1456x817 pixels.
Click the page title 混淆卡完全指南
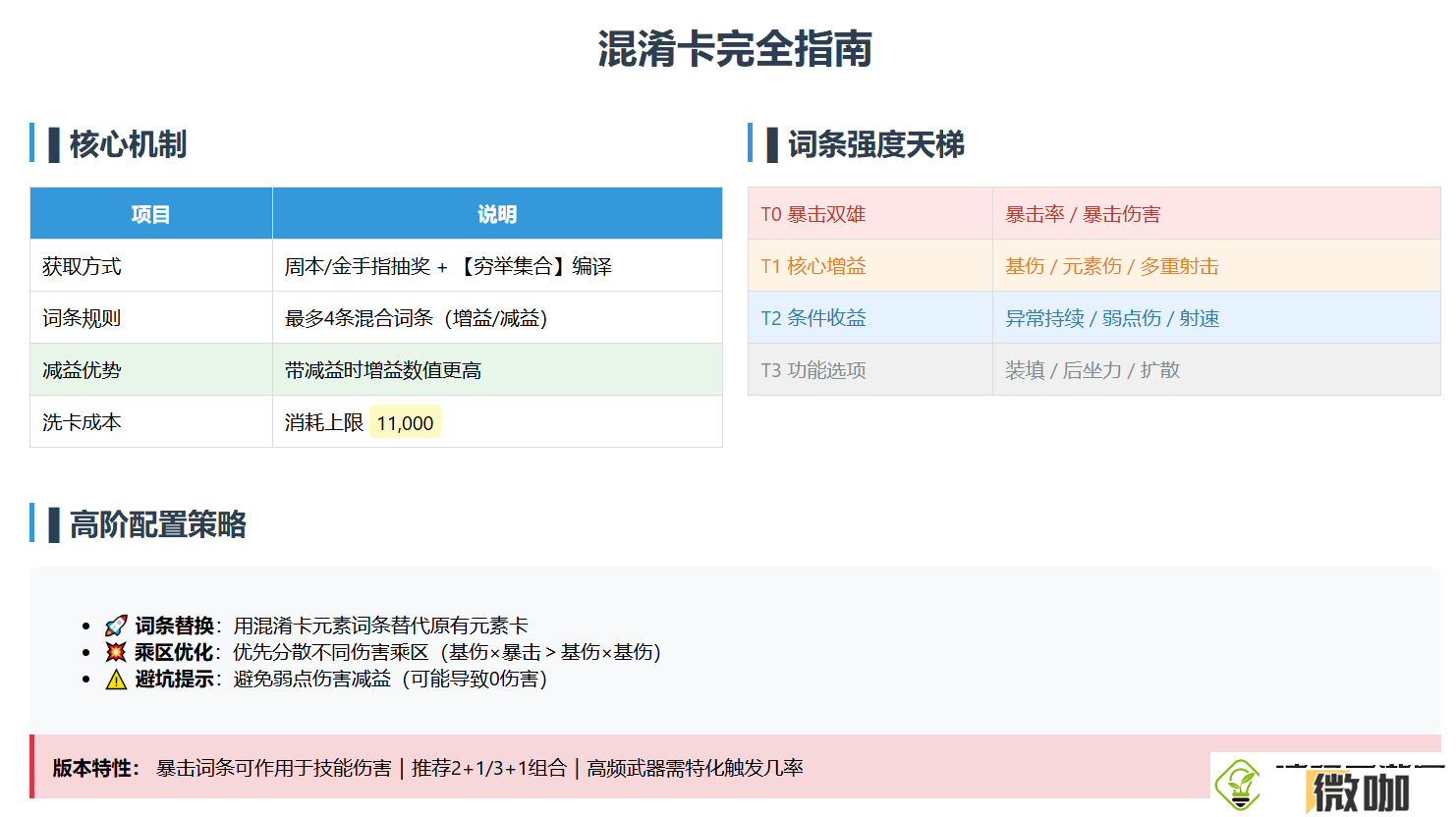735,49
